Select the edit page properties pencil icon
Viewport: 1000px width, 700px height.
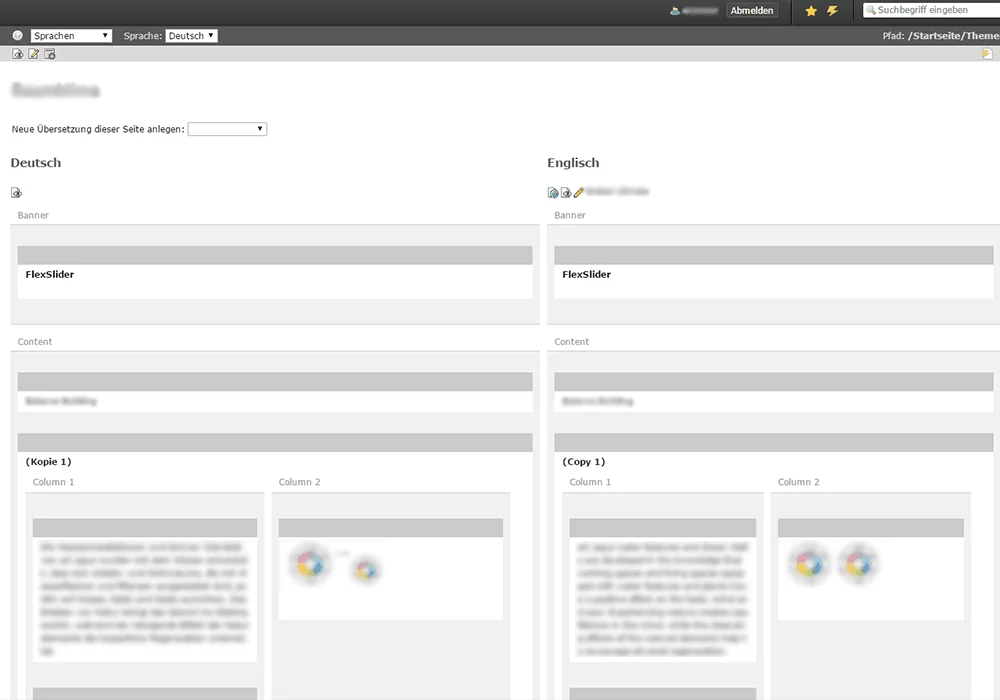pyautogui.click(x=33, y=53)
